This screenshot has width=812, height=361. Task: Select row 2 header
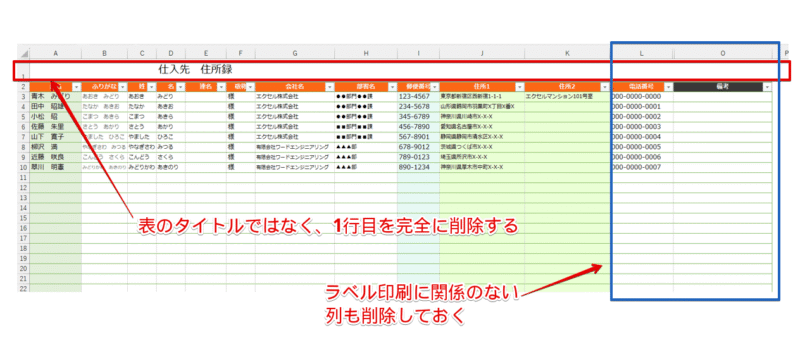pyautogui.click(x=24, y=87)
